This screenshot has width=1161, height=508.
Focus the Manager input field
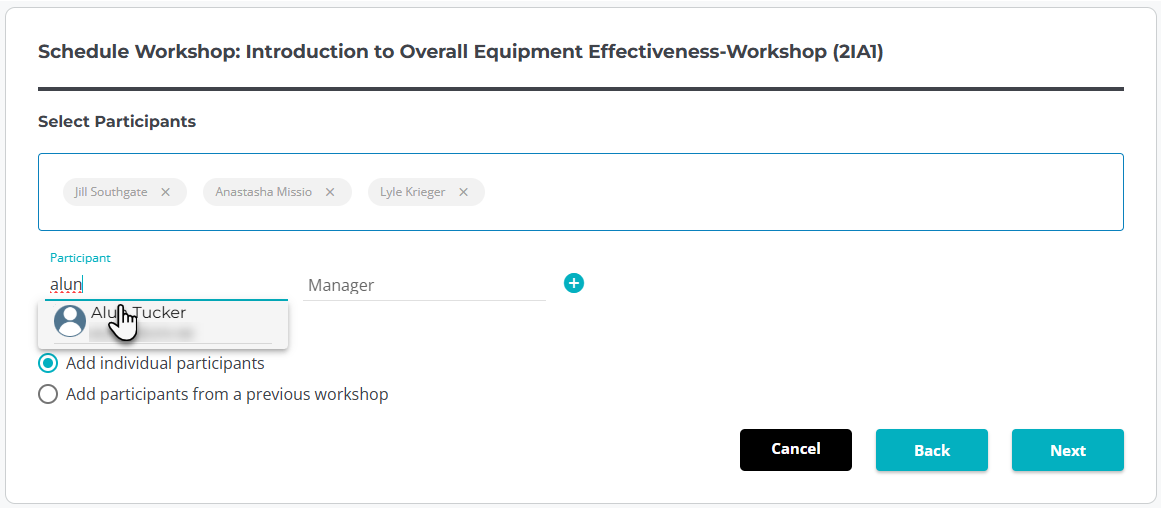click(424, 285)
